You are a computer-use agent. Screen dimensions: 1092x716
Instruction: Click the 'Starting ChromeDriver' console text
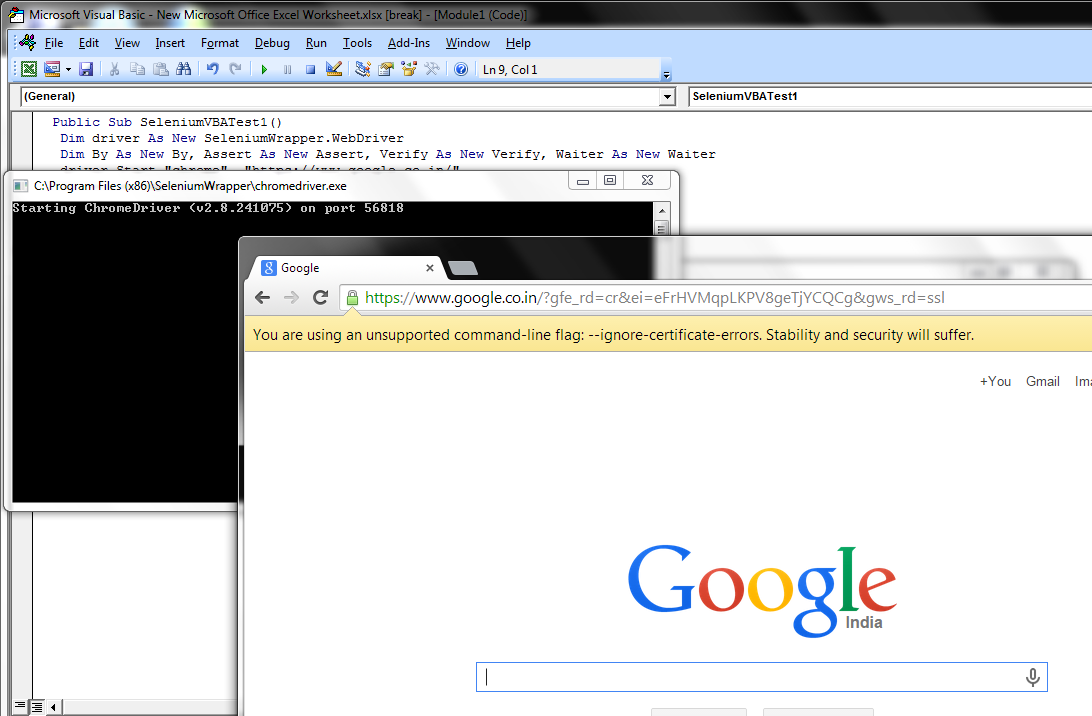(208, 208)
